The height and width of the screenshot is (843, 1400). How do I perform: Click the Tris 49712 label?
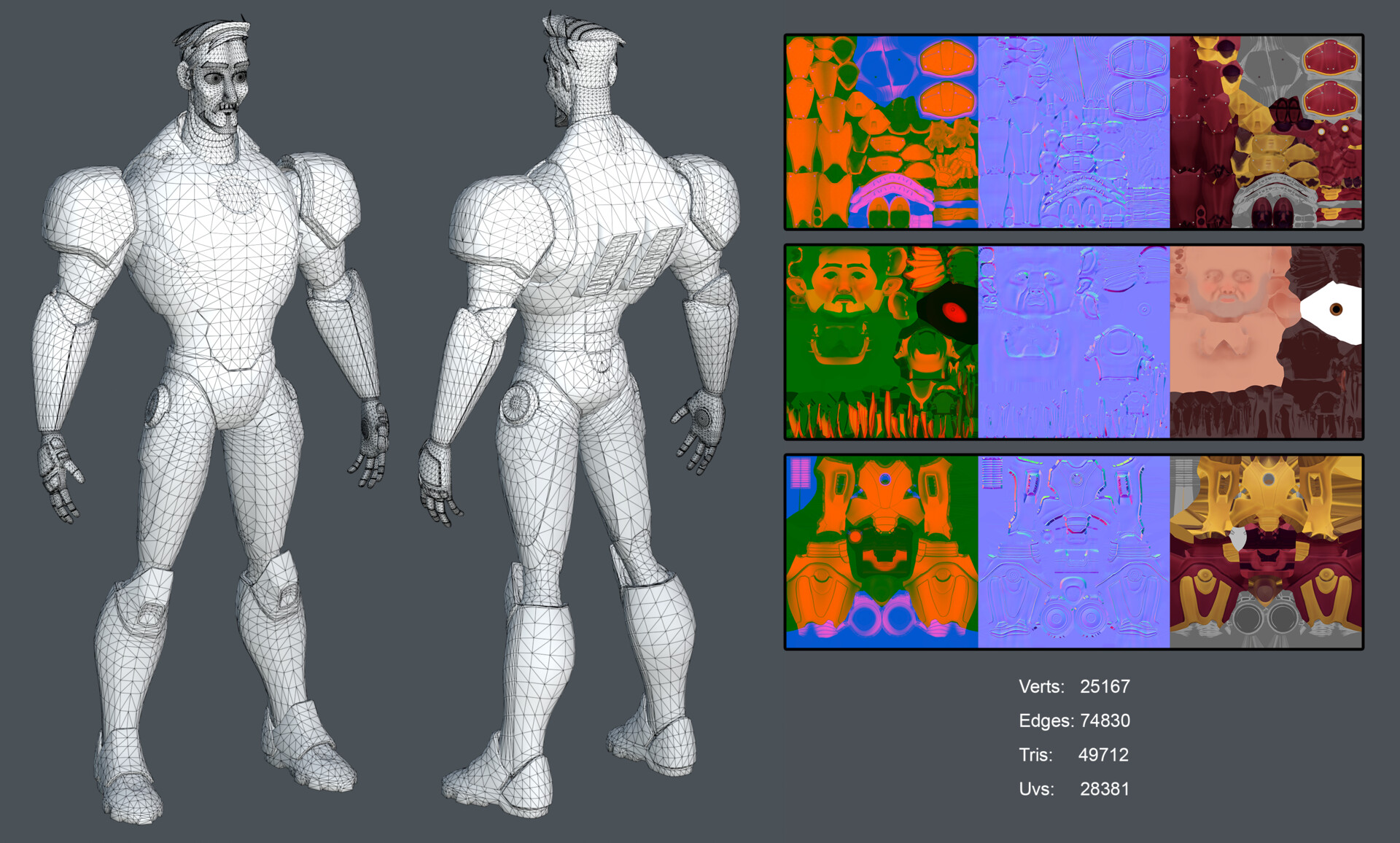[x=1073, y=755]
